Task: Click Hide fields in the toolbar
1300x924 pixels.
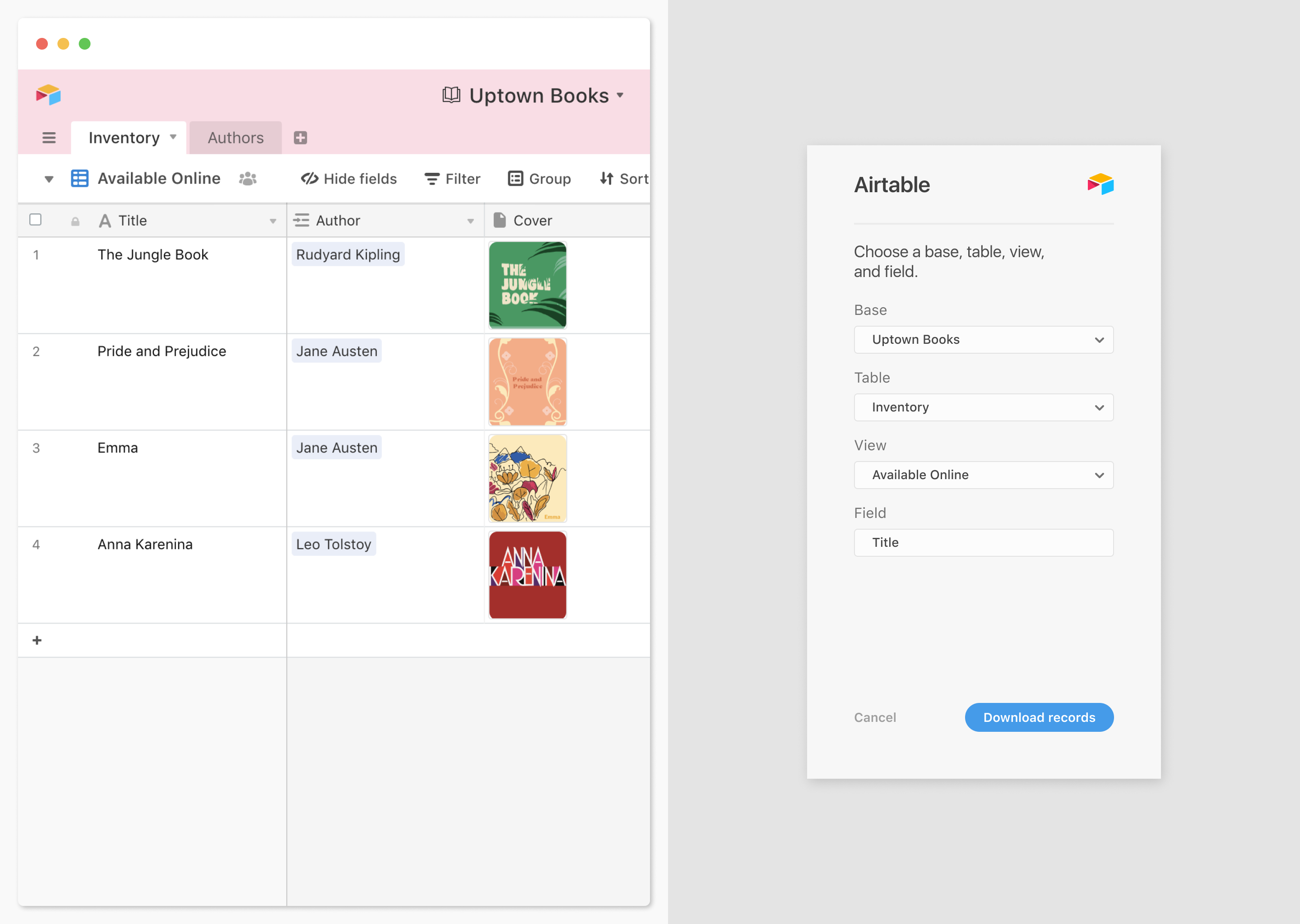Action: coord(349,179)
